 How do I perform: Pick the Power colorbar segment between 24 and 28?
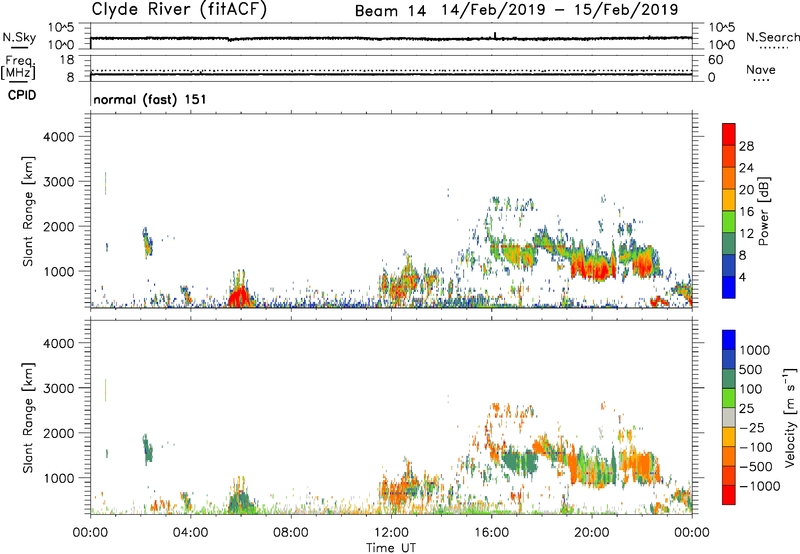point(729,156)
